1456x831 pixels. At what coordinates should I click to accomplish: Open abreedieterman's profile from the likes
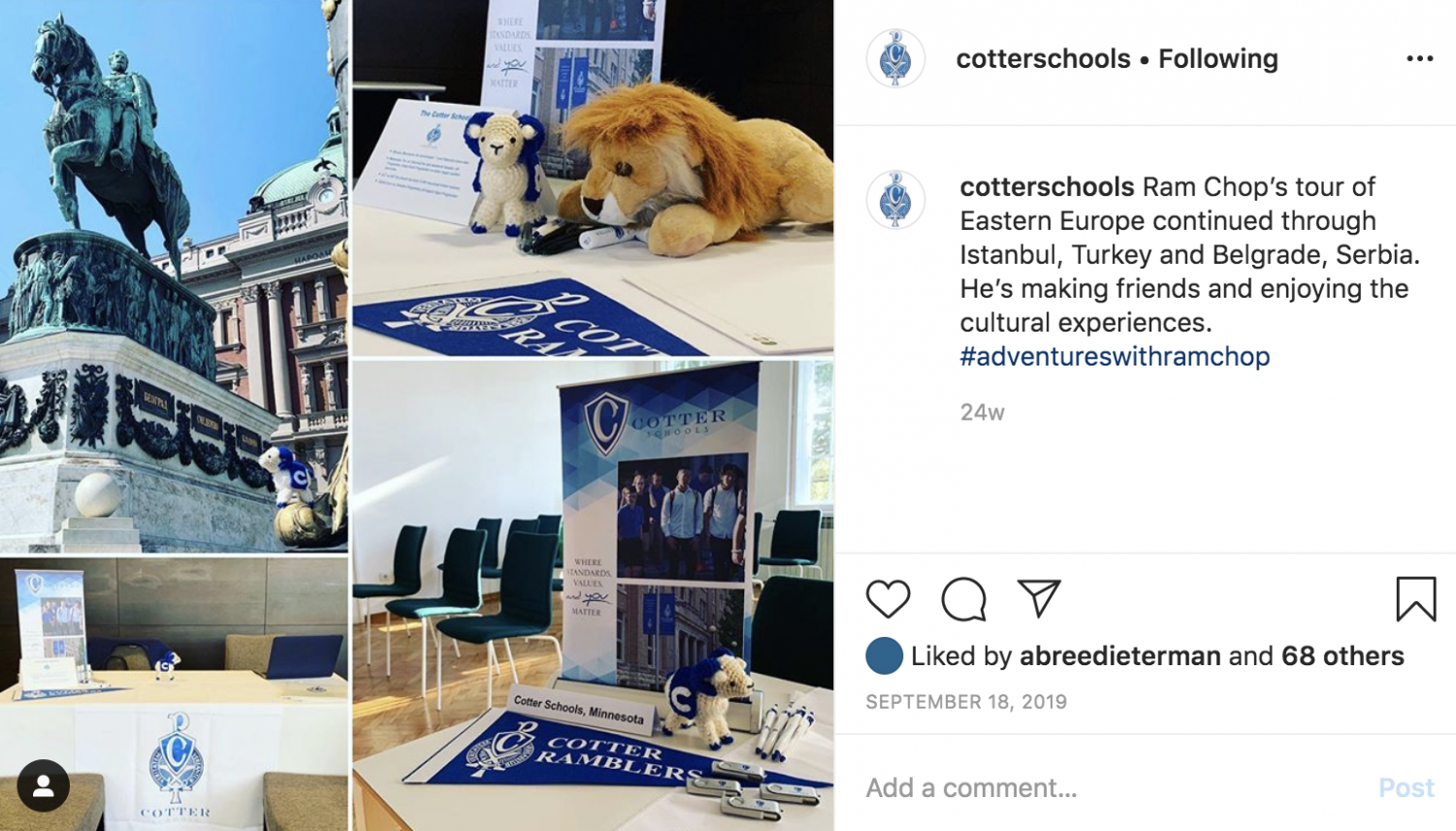click(x=1119, y=656)
